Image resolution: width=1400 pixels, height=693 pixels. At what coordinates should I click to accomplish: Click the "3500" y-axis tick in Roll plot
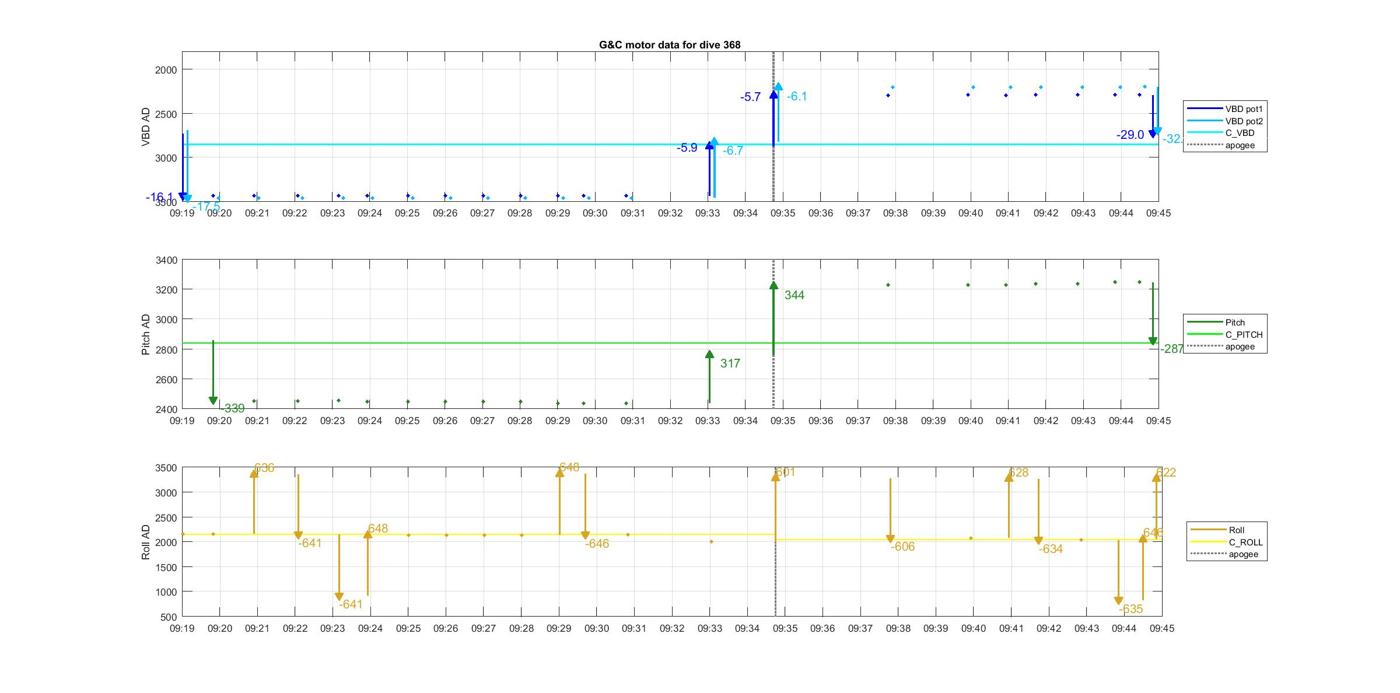click(x=166, y=468)
